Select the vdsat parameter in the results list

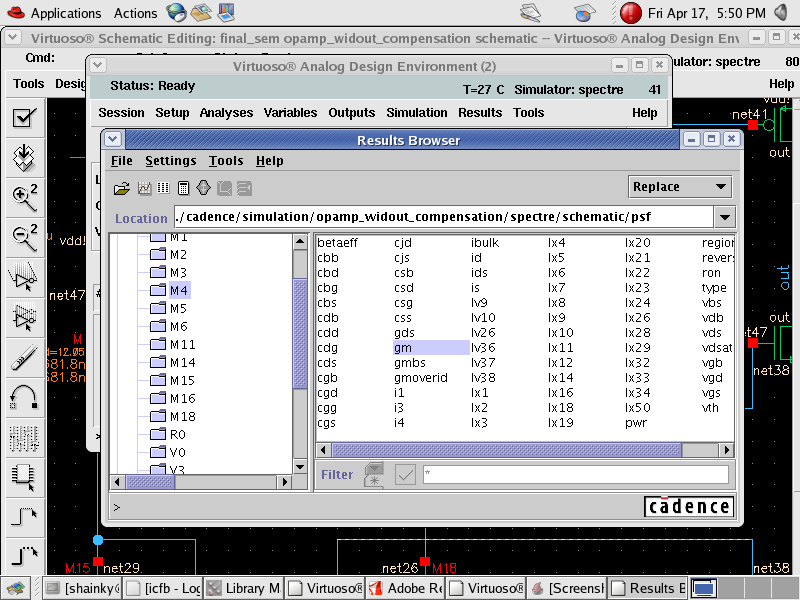(717, 348)
